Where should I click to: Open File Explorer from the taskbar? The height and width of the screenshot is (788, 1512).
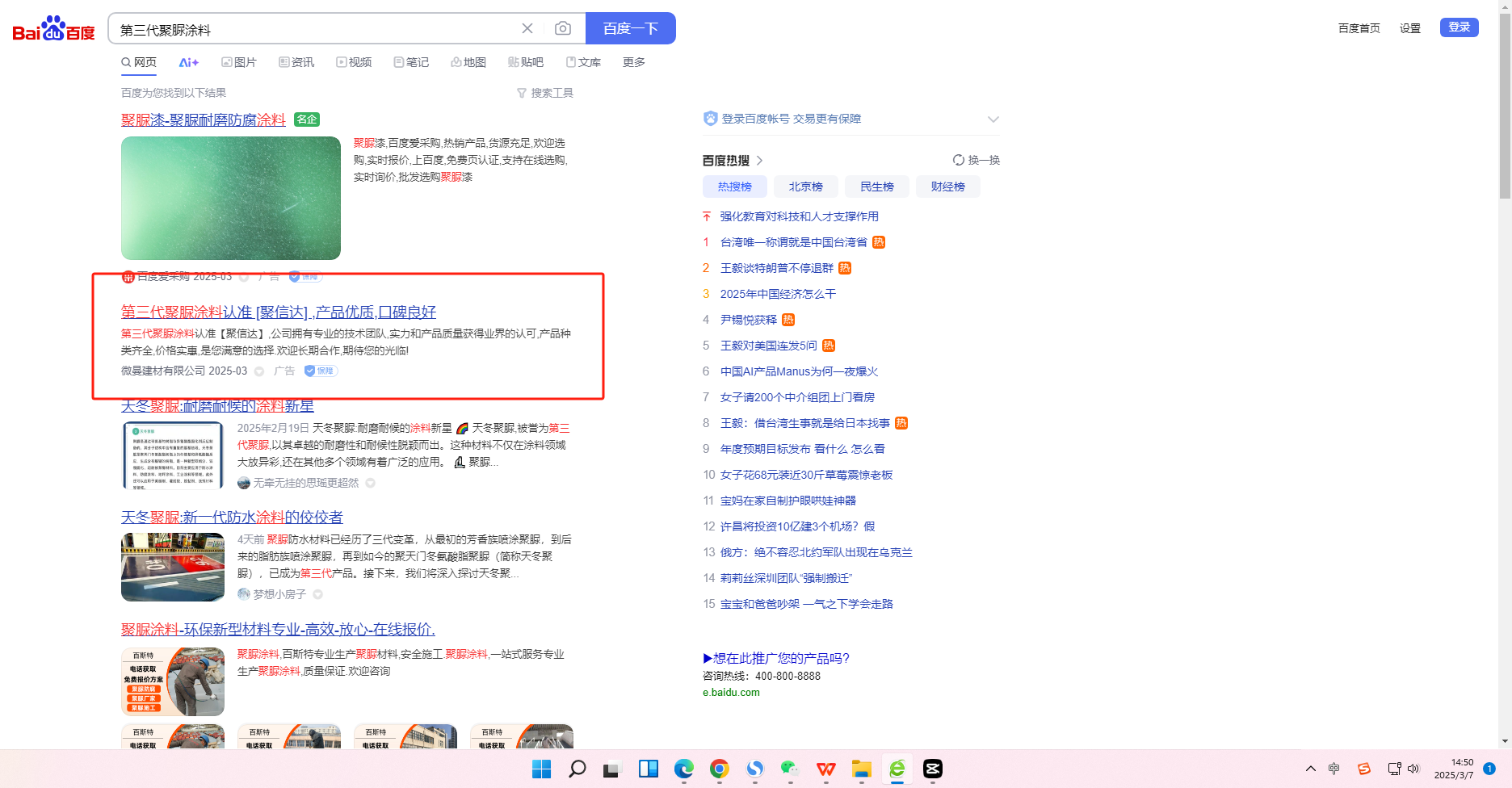pos(861,769)
